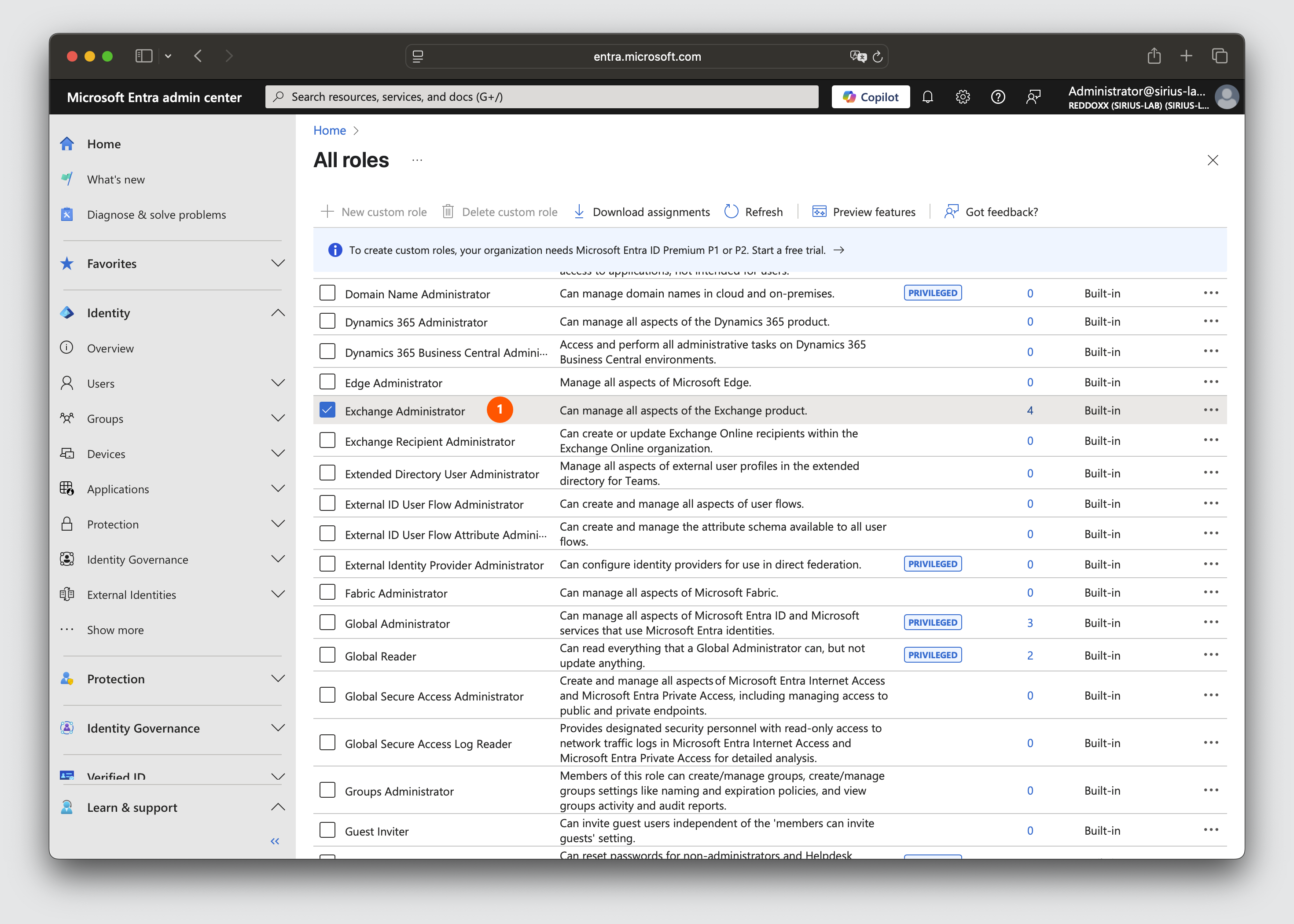Click Delete custom role

pyautogui.click(x=500, y=212)
